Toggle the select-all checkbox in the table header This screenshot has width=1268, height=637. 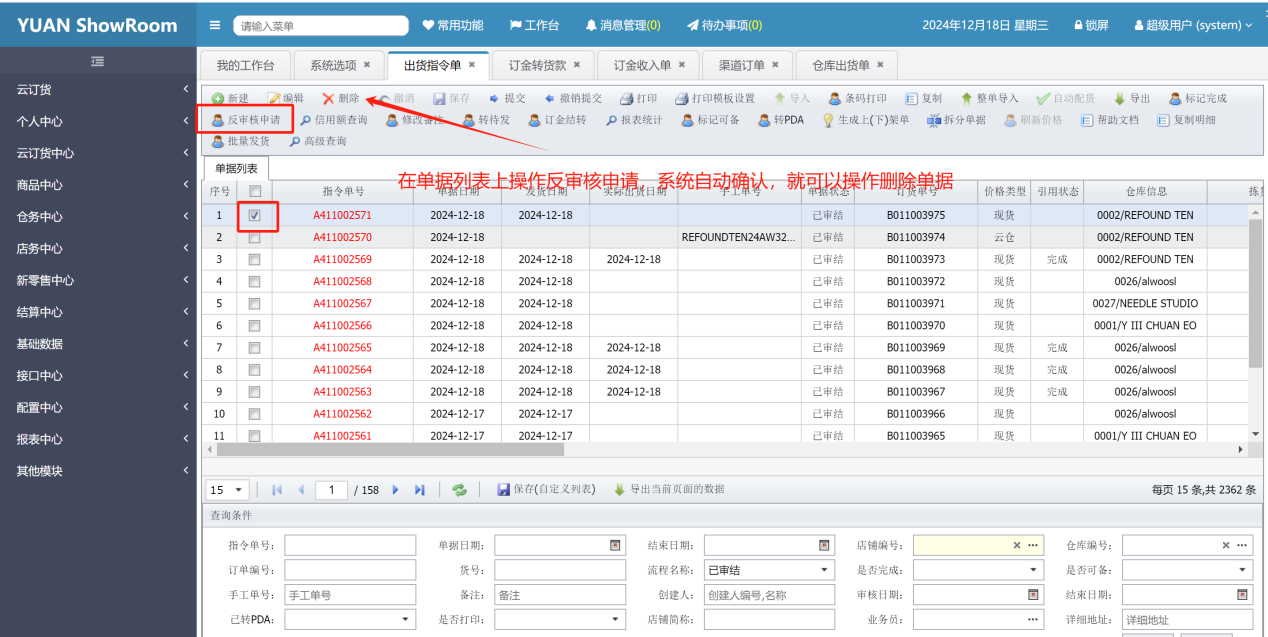[254, 191]
